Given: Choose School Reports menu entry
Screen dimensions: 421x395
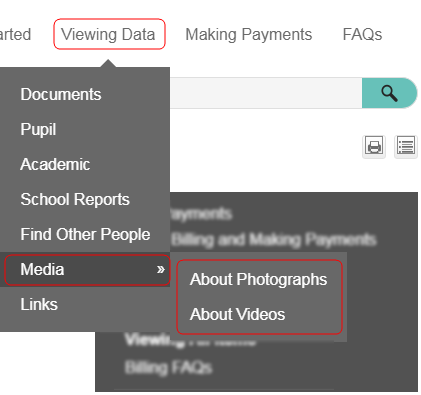Looking at the screenshot, I should (x=85, y=199).
